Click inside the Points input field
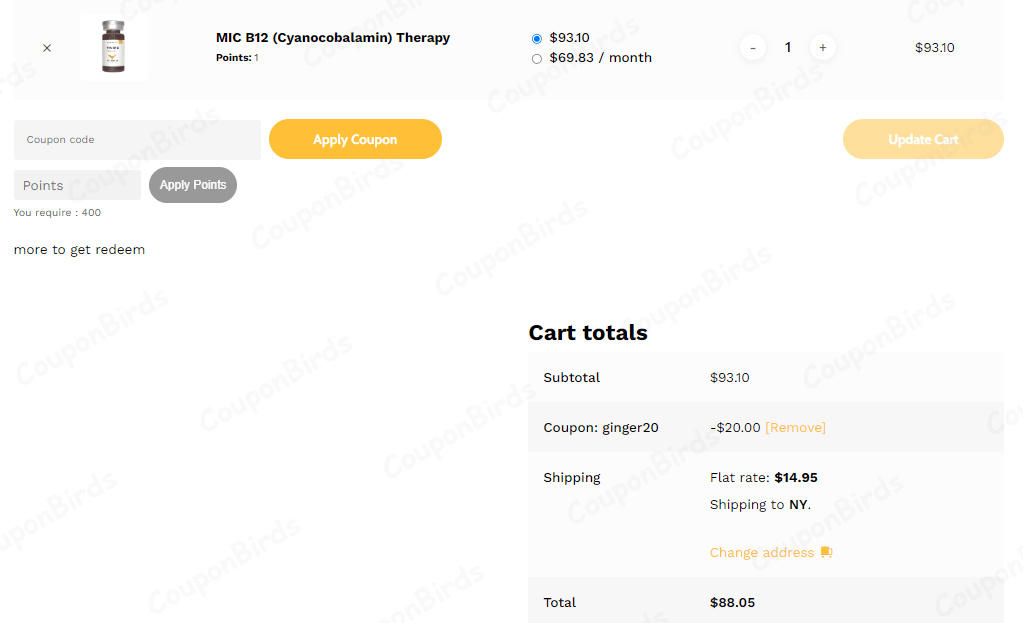Screen dimensions: 1023x623 pos(77,185)
